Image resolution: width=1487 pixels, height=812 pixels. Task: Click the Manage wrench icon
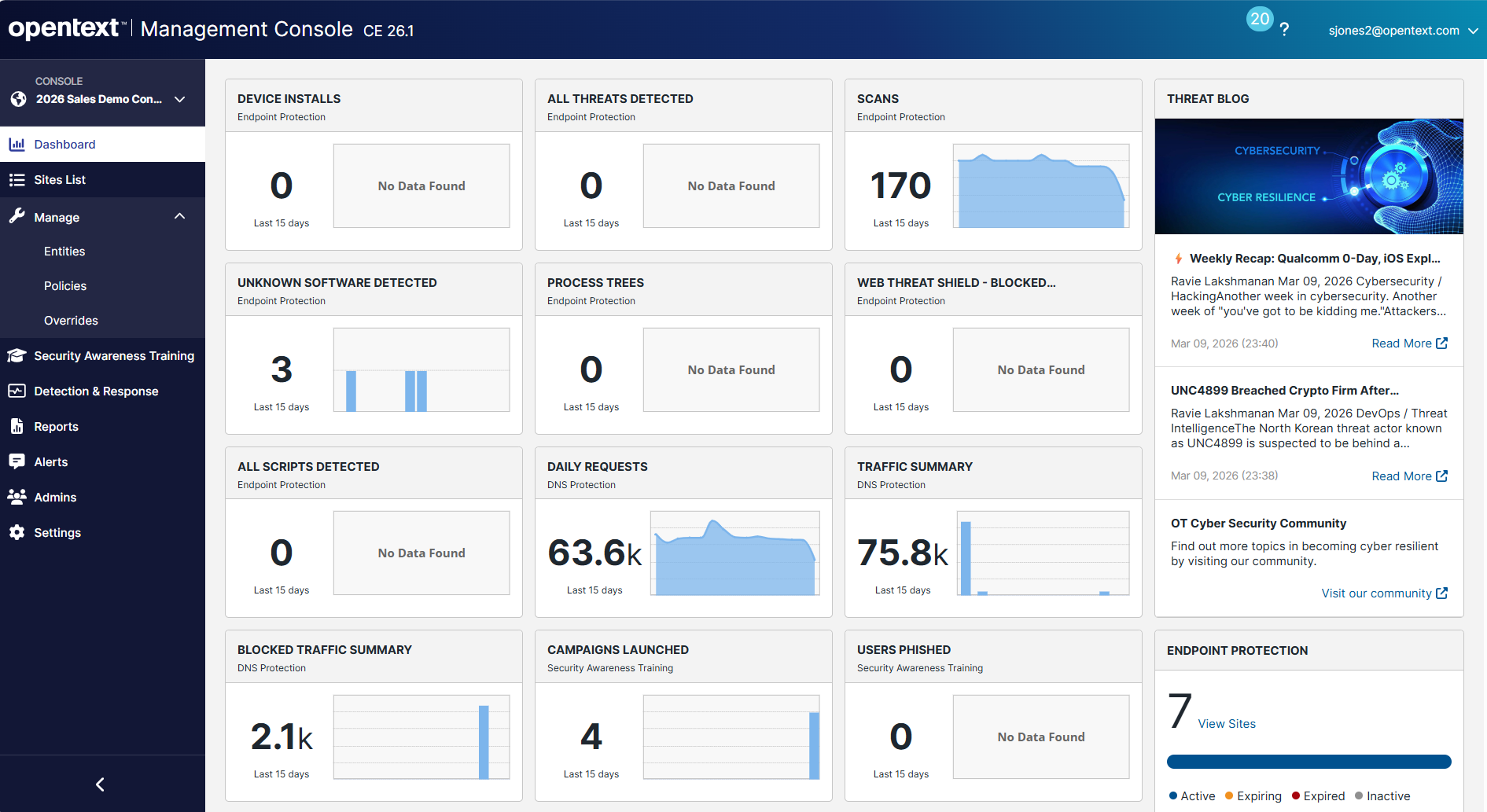tap(17, 217)
